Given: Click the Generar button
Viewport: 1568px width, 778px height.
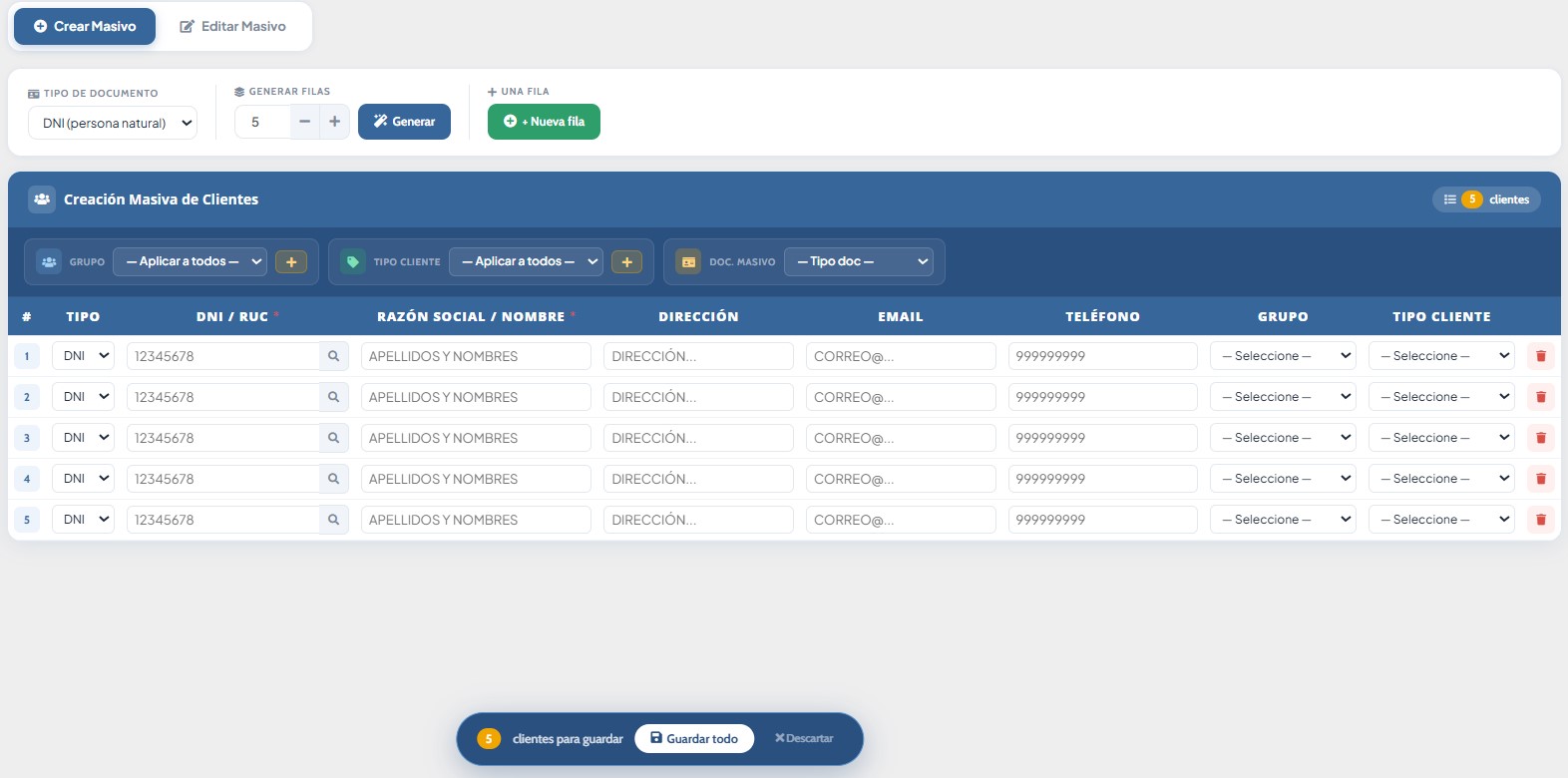Looking at the screenshot, I should (x=404, y=122).
